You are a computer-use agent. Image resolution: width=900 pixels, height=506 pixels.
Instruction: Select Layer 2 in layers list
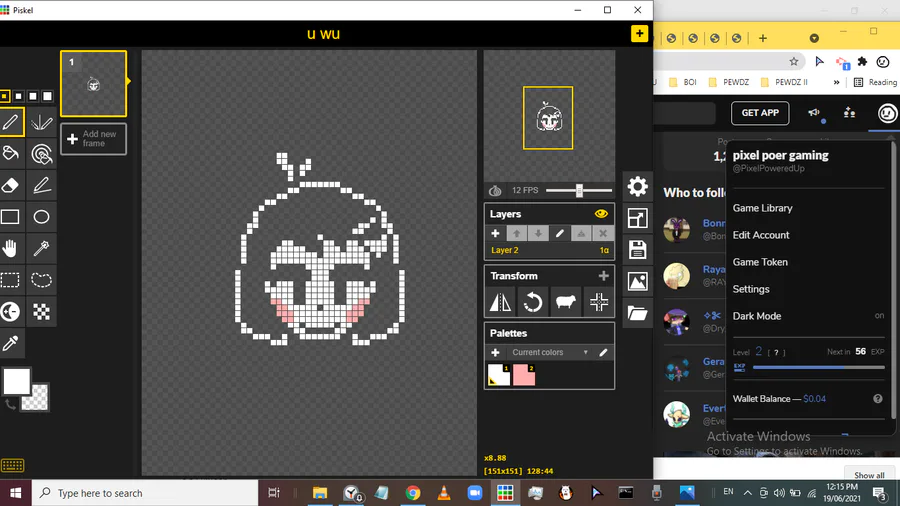pos(549,250)
